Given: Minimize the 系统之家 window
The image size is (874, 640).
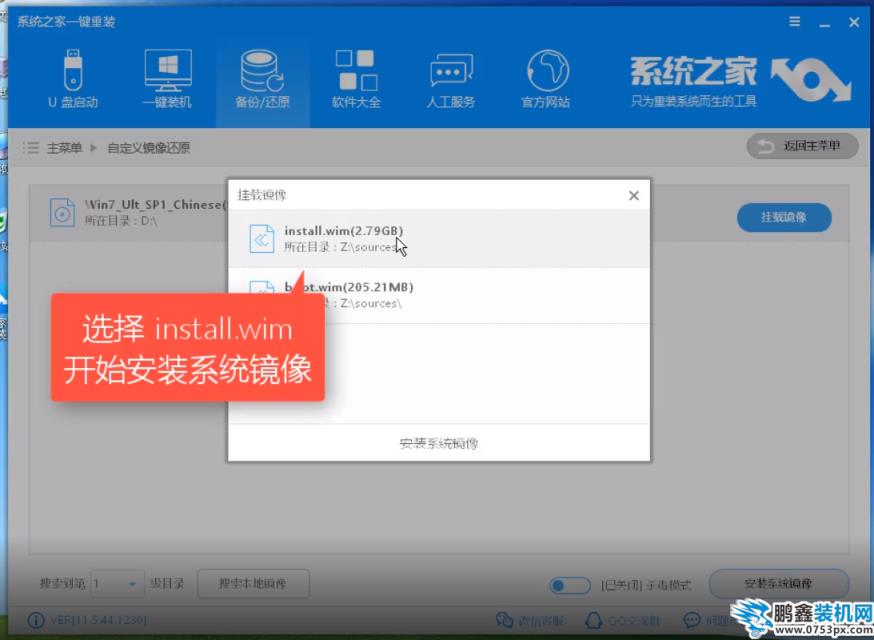Looking at the screenshot, I should point(824,23).
